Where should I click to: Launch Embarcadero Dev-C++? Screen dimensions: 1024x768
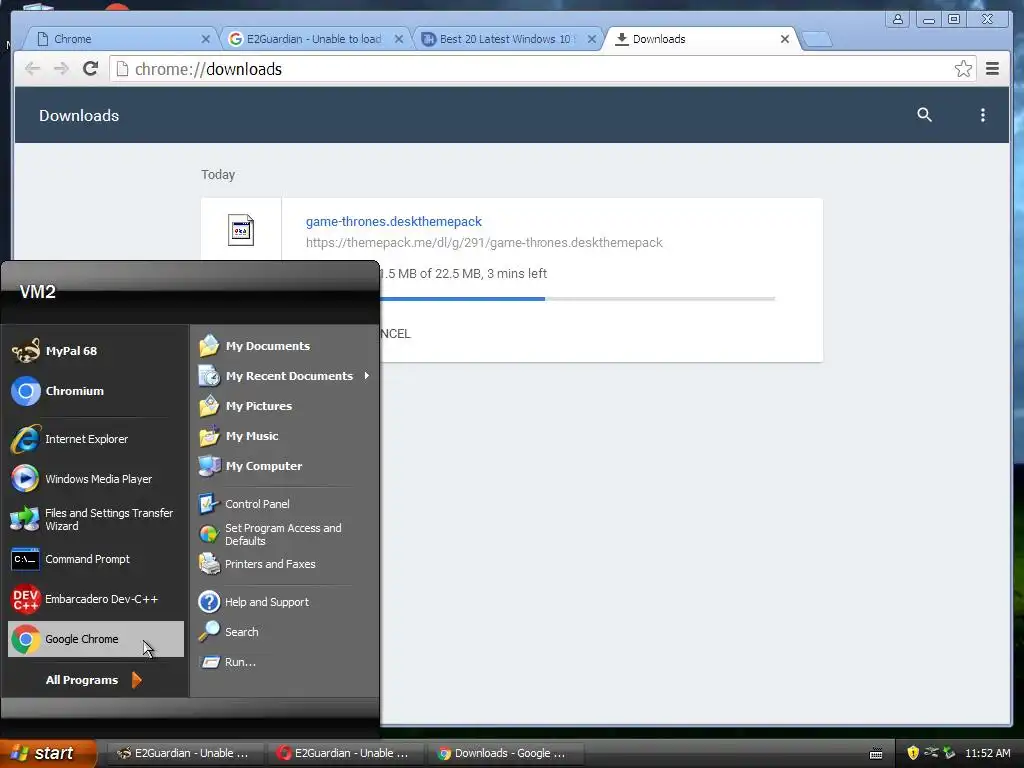[x=95, y=599]
